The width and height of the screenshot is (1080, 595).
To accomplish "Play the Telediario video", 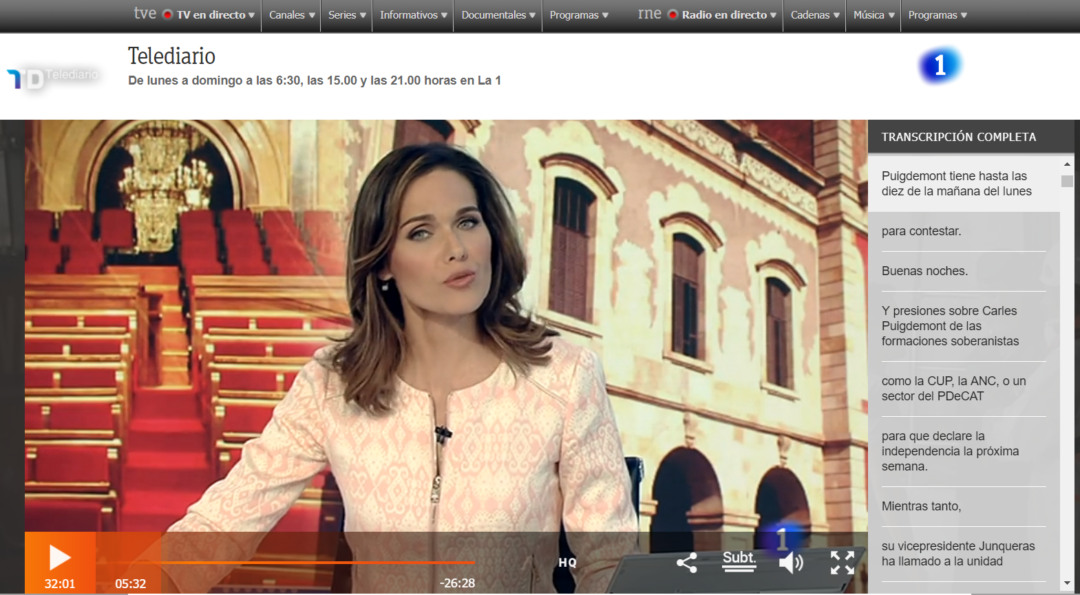I will pyautogui.click(x=59, y=557).
